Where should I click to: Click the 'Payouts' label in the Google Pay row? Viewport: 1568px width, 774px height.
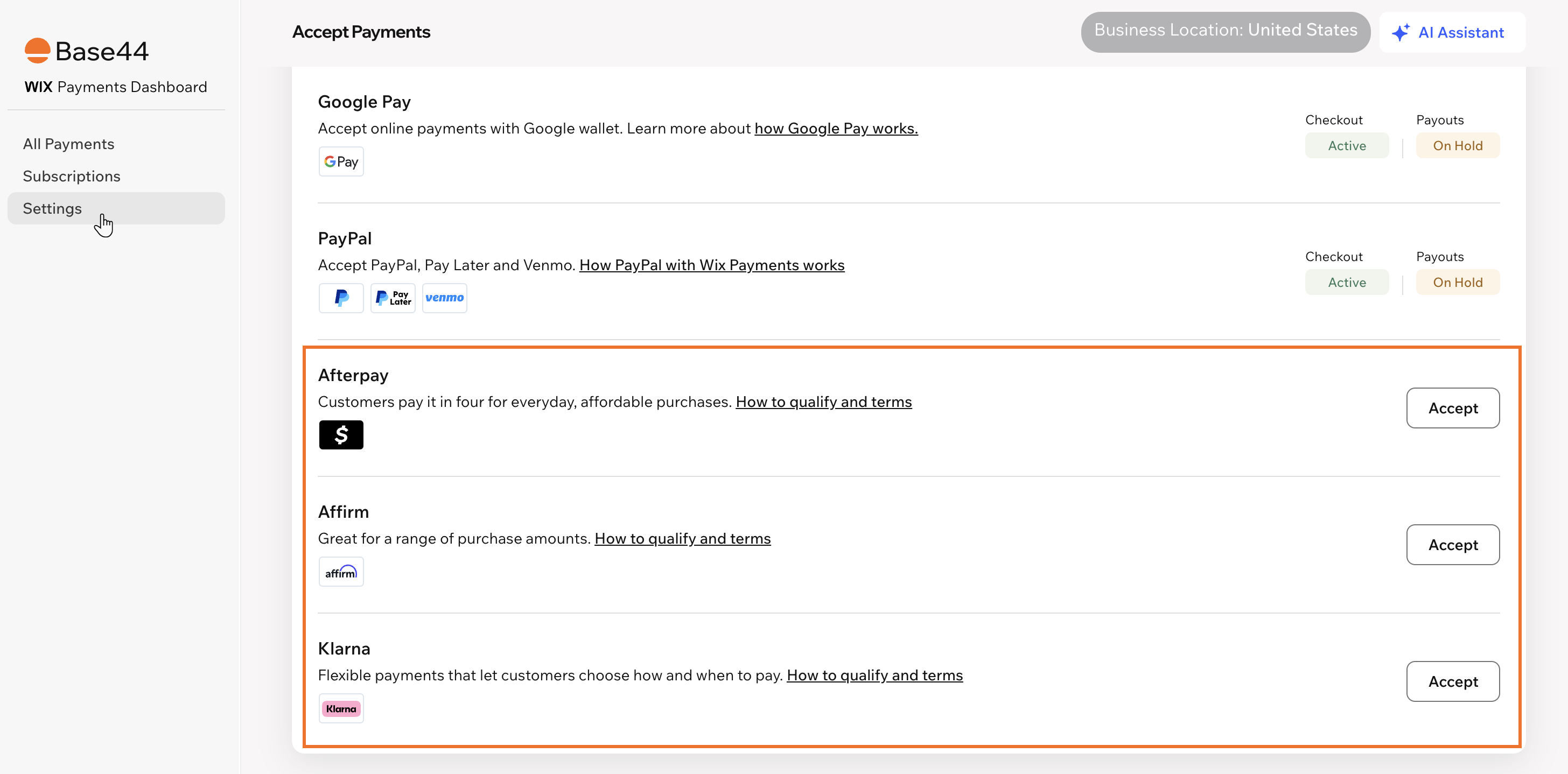point(1439,120)
